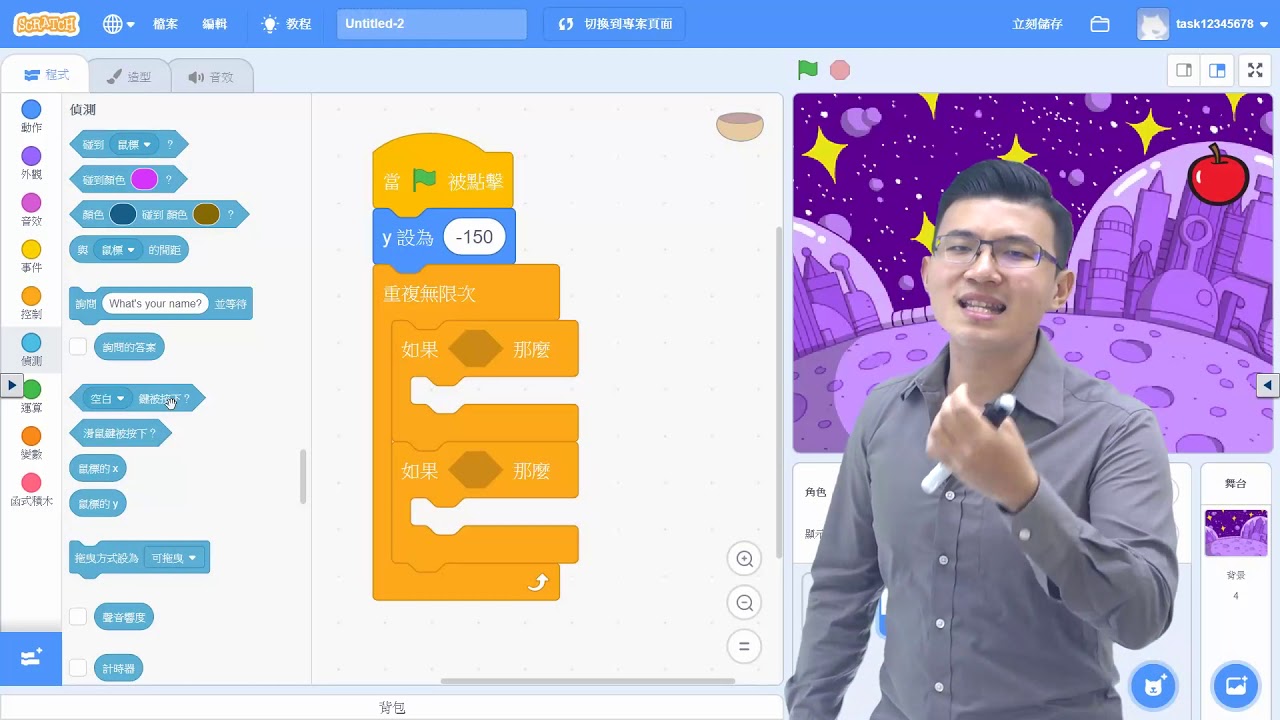Screen dimensions: 1280x720
Task: Click the right edge collapse arrow
Action: (x=1268, y=385)
